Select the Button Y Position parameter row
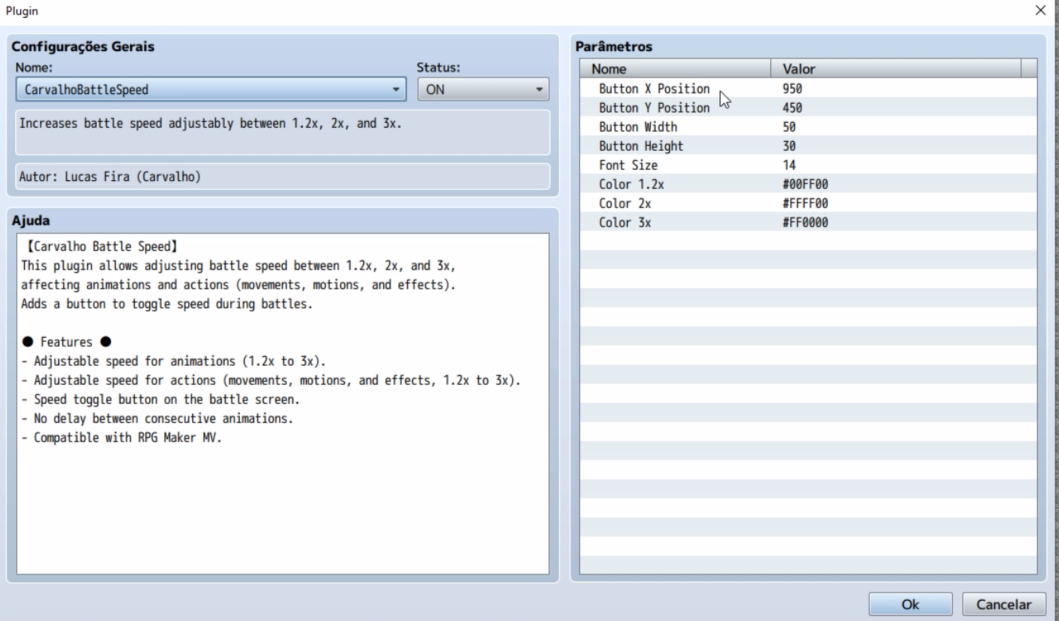 click(808, 107)
